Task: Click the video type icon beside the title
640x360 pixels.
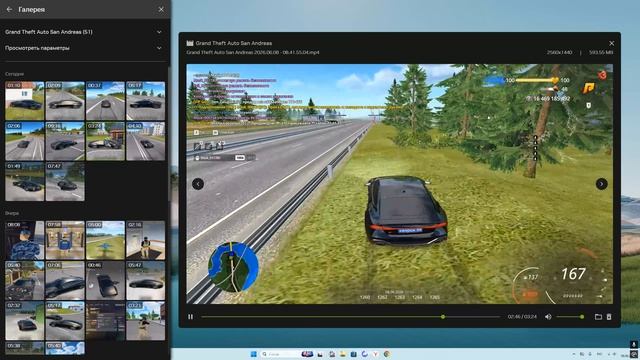Action: click(x=190, y=43)
